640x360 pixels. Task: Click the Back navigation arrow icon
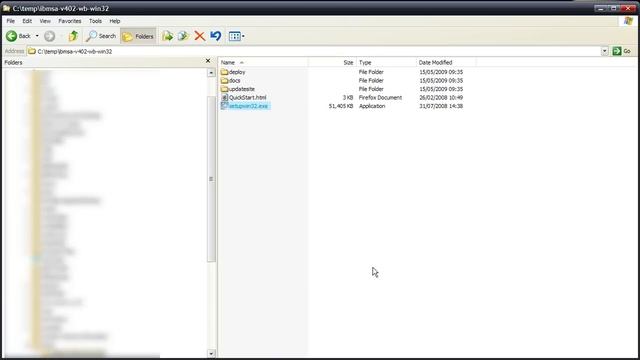click(x=11, y=36)
